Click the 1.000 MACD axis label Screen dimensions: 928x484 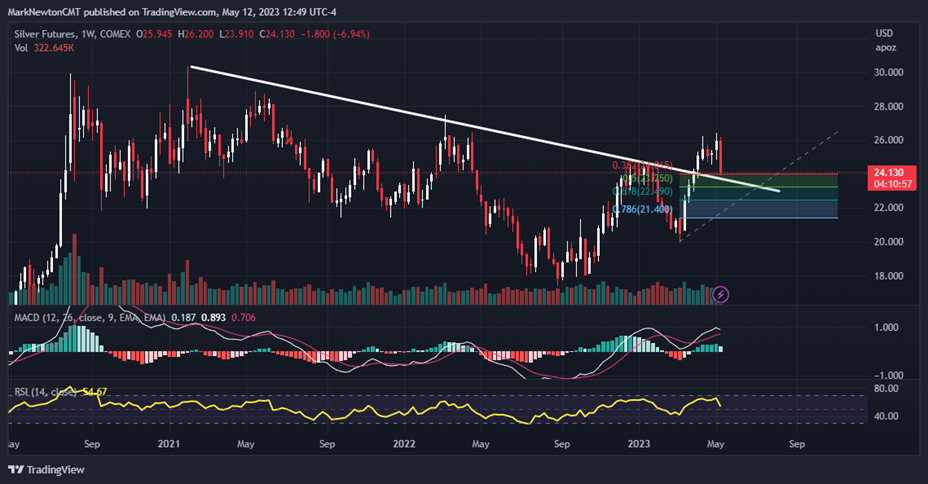coord(887,327)
